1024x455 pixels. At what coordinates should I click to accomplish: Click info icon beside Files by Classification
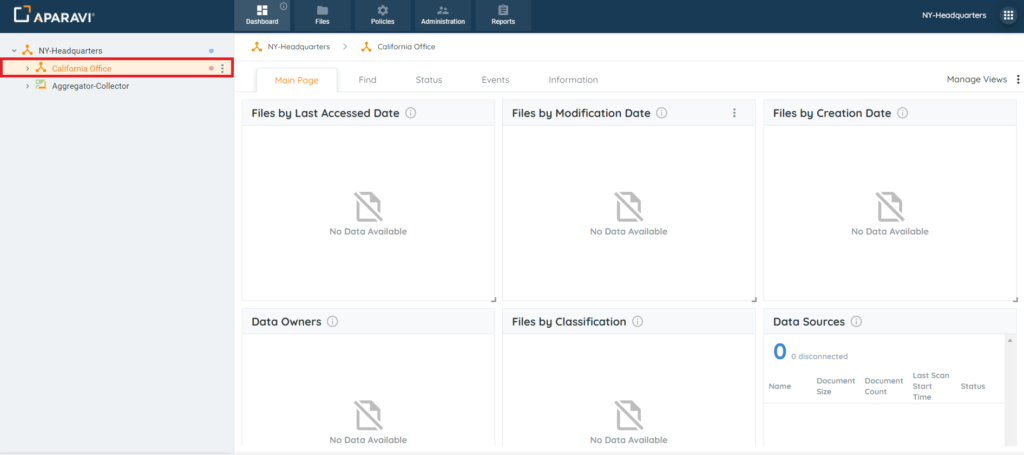pyautogui.click(x=637, y=322)
